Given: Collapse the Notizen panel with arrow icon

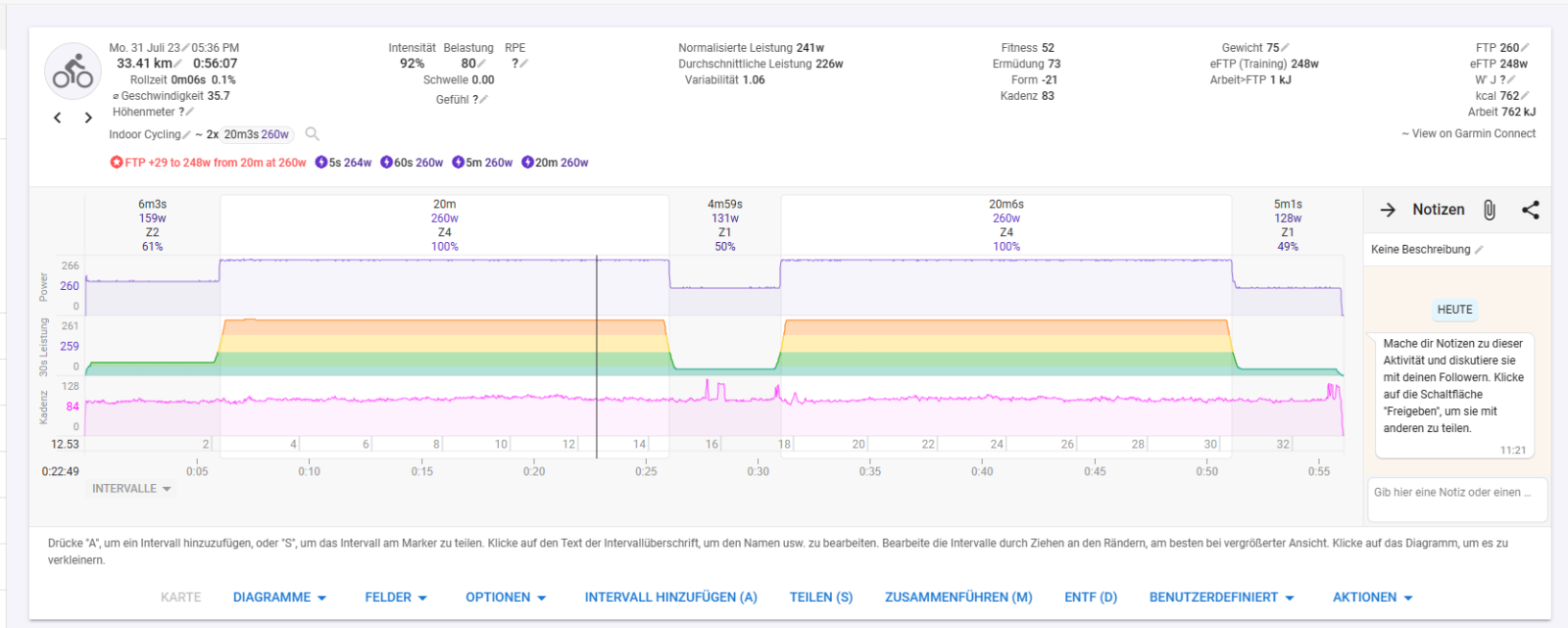Looking at the screenshot, I should pos(1388,210).
